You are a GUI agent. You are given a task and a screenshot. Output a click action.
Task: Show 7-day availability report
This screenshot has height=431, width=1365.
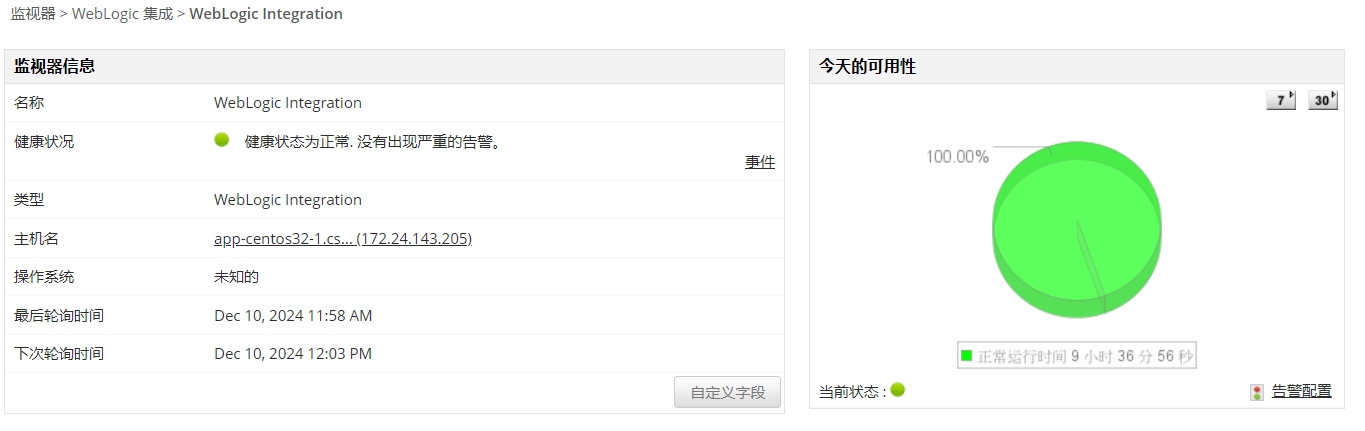coord(1281,100)
